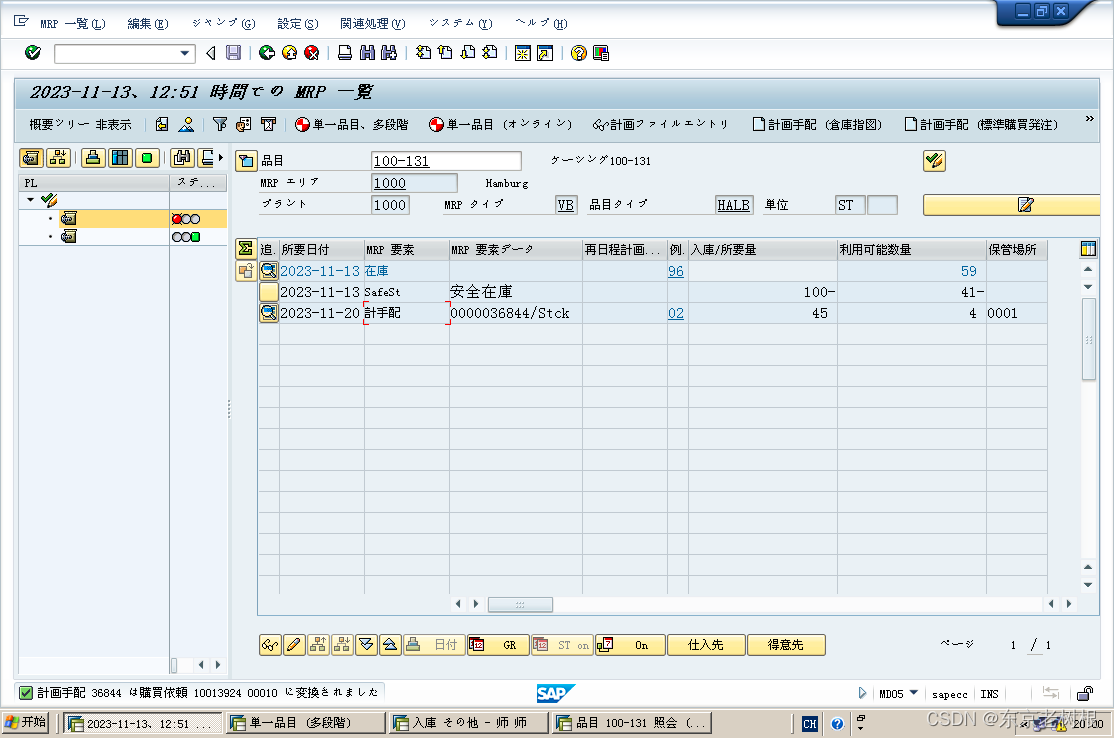Image resolution: width=1114 pixels, height=738 pixels.
Task: Click the green checkmark confirm icon near 品目
Action: (x=934, y=160)
